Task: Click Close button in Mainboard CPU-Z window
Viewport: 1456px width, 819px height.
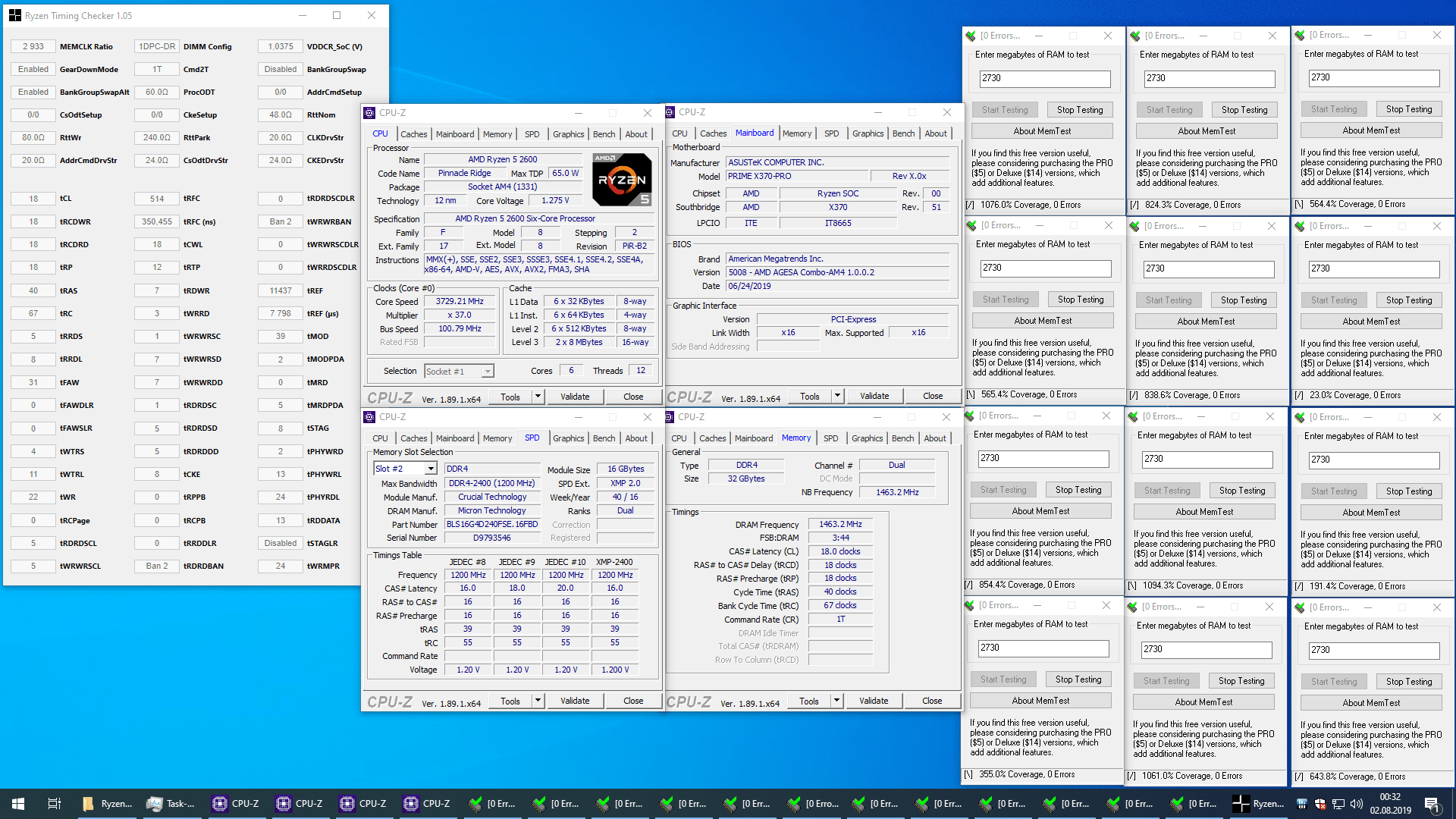Action: point(933,396)
